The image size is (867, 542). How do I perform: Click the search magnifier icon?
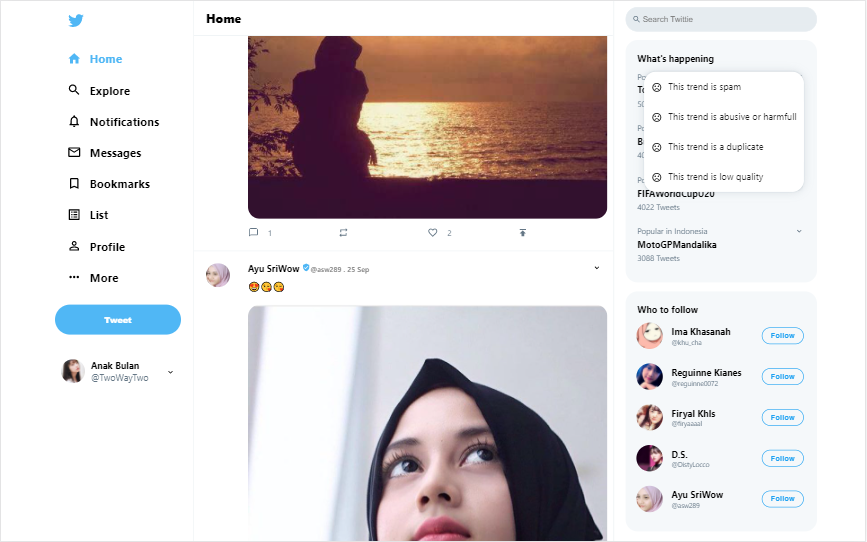point(636,19)
